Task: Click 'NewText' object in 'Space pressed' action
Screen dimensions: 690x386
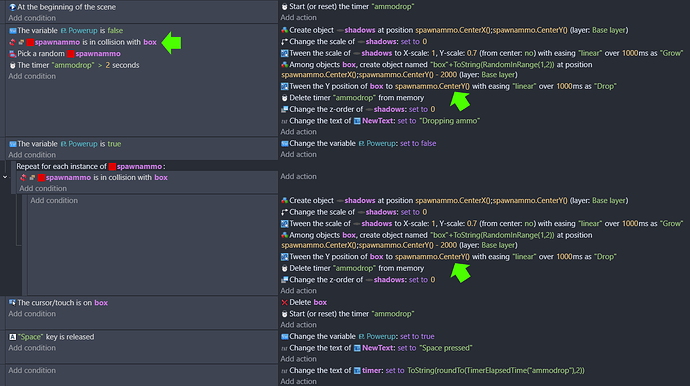Action: (378, 348)
